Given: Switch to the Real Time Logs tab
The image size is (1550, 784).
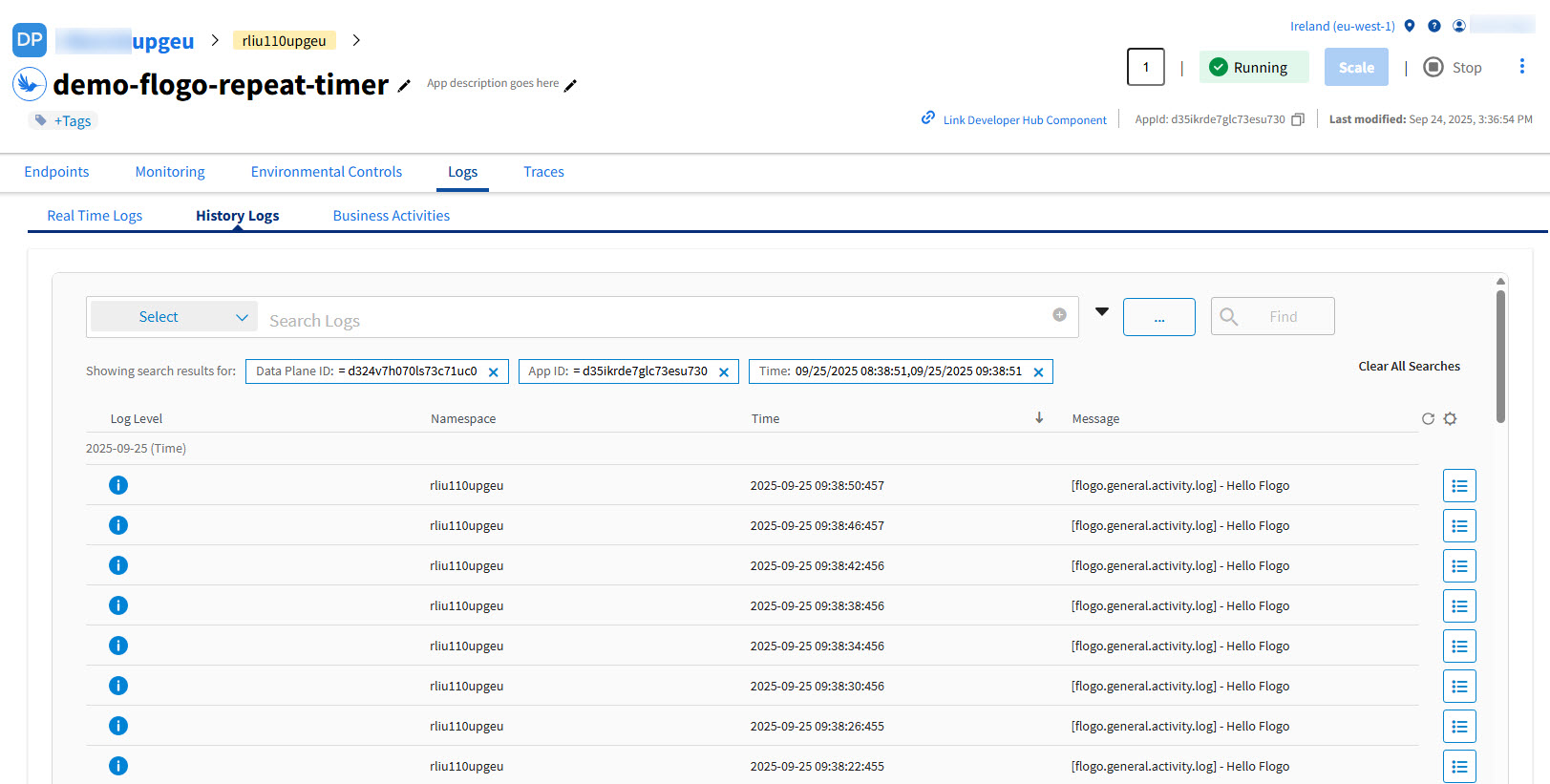Looking at the screenshot, I should point(95,216).
